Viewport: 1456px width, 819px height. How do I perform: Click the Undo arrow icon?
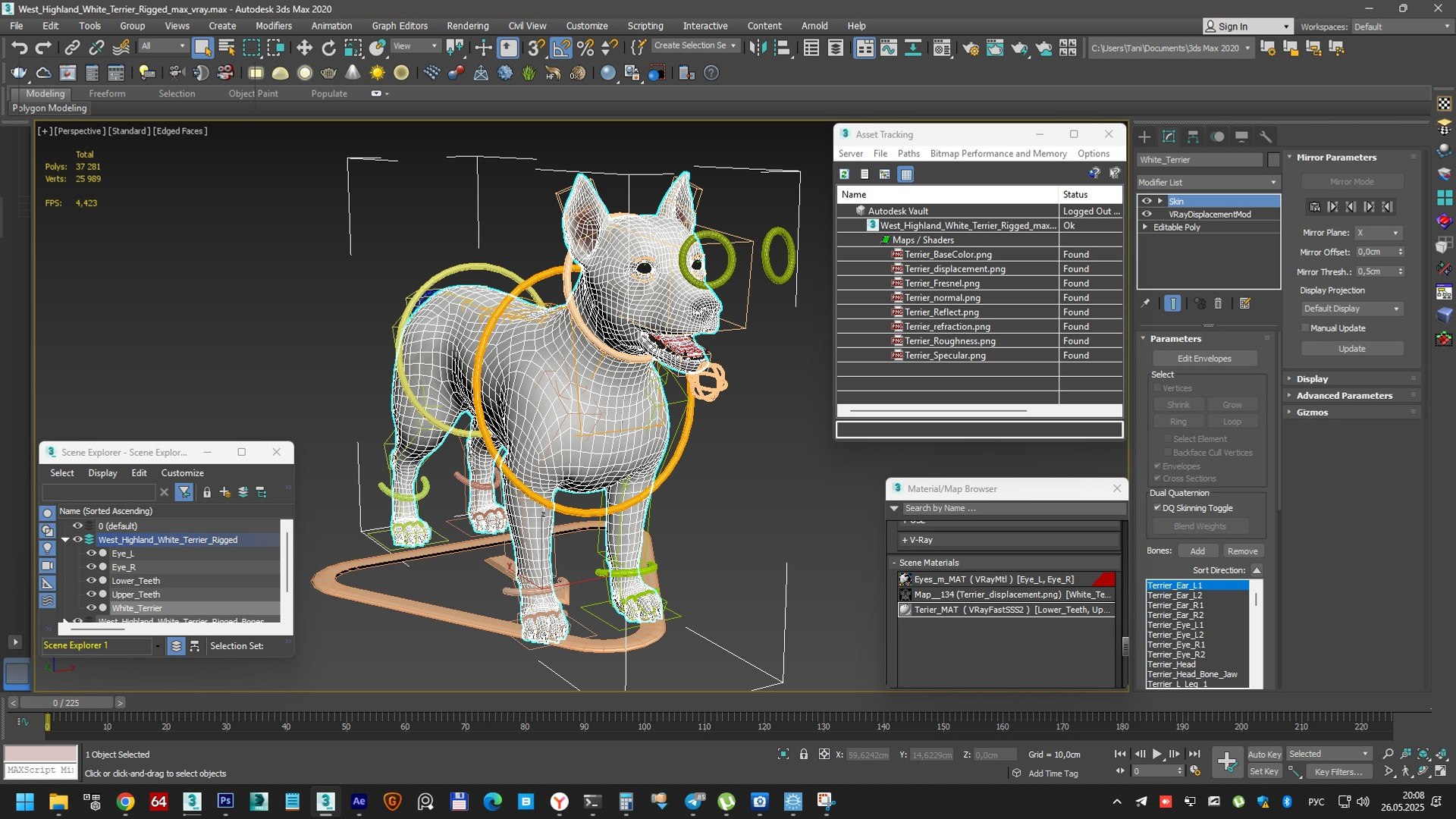[19, 48]
